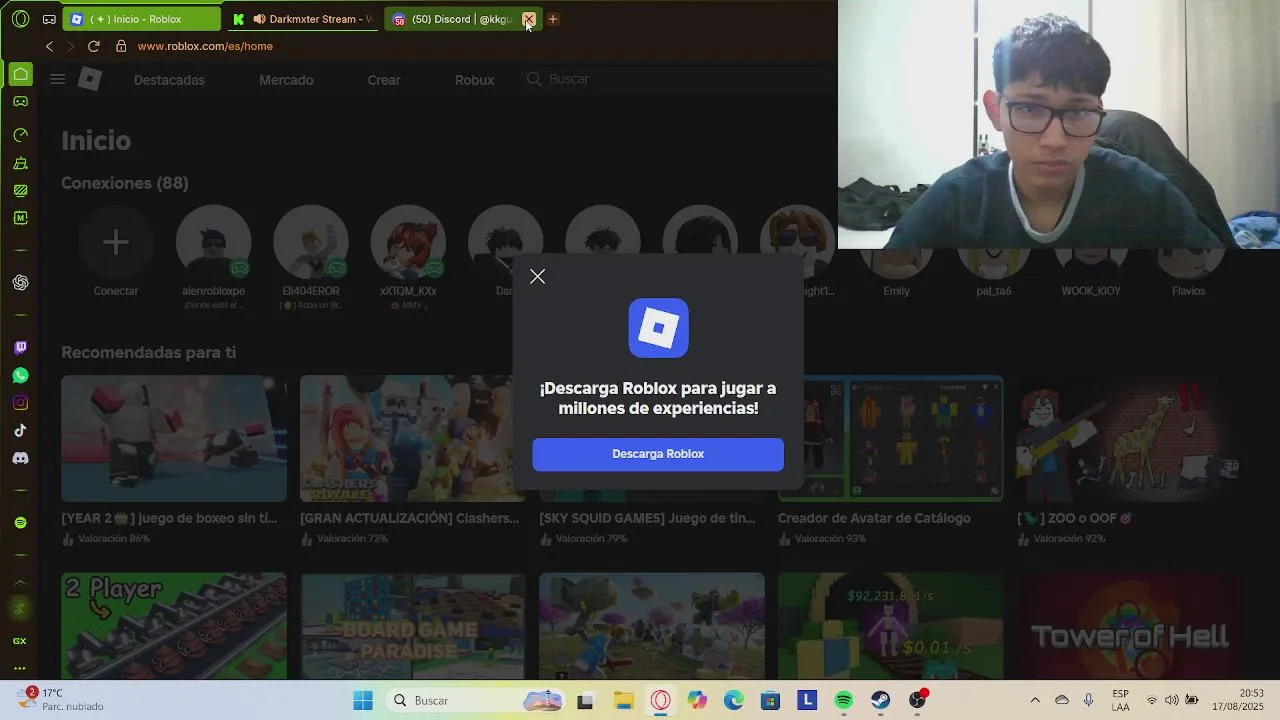Screen dimensions: 1280x720
Task: Open ChatGPT in the Opera sidebar
Action: coord(20,283)
